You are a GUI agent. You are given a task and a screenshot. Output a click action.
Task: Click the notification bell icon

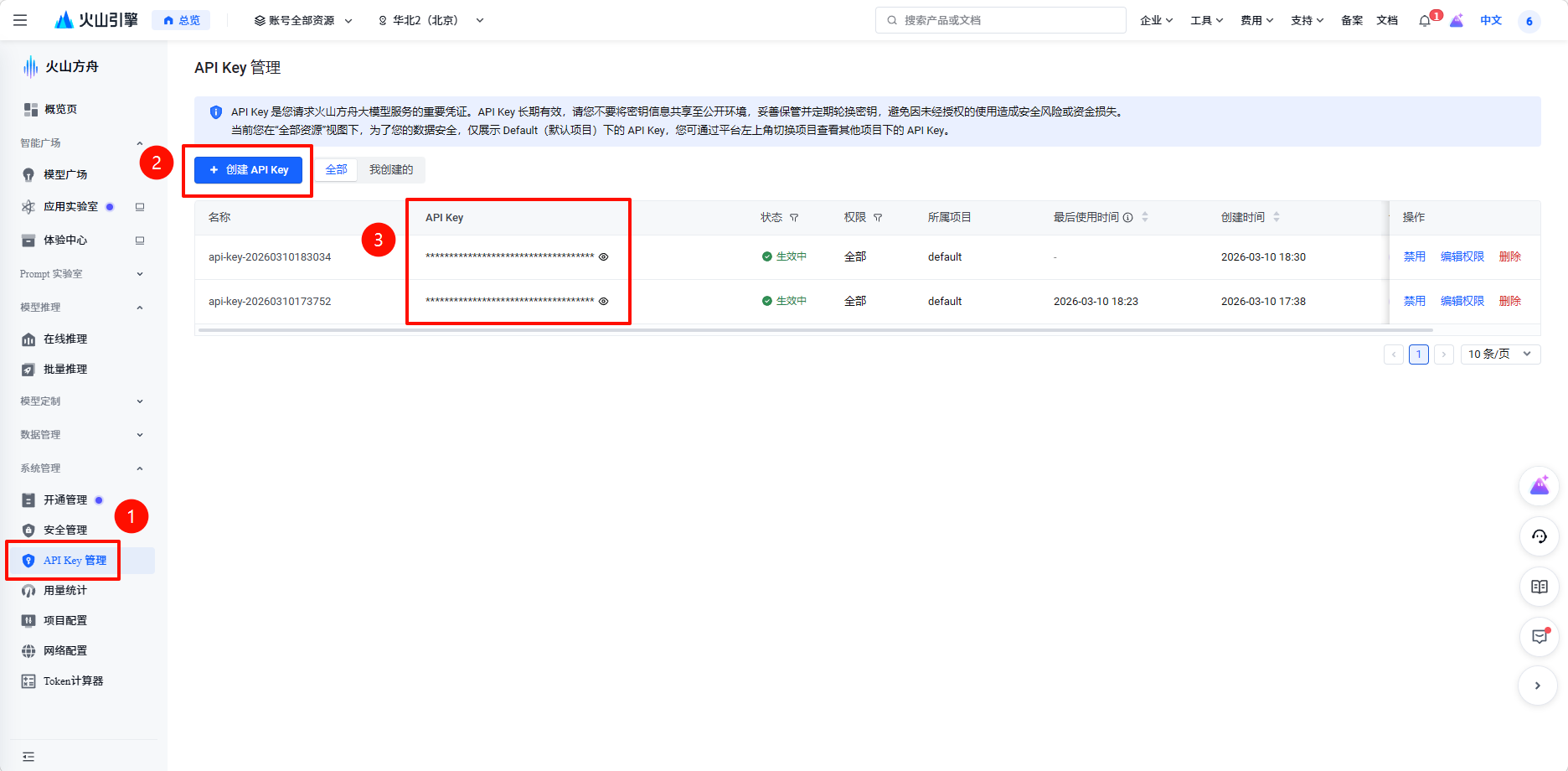point(1424,21)
